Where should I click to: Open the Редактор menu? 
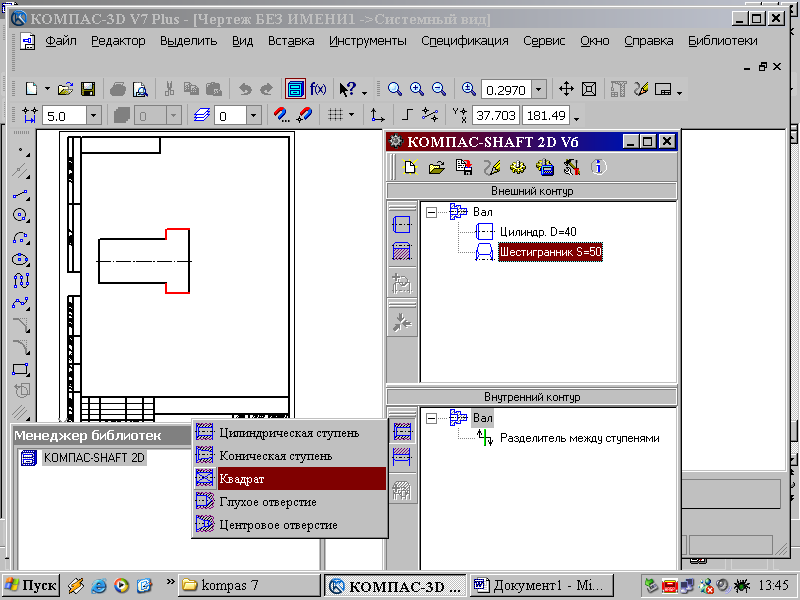[x=118, y=41]
